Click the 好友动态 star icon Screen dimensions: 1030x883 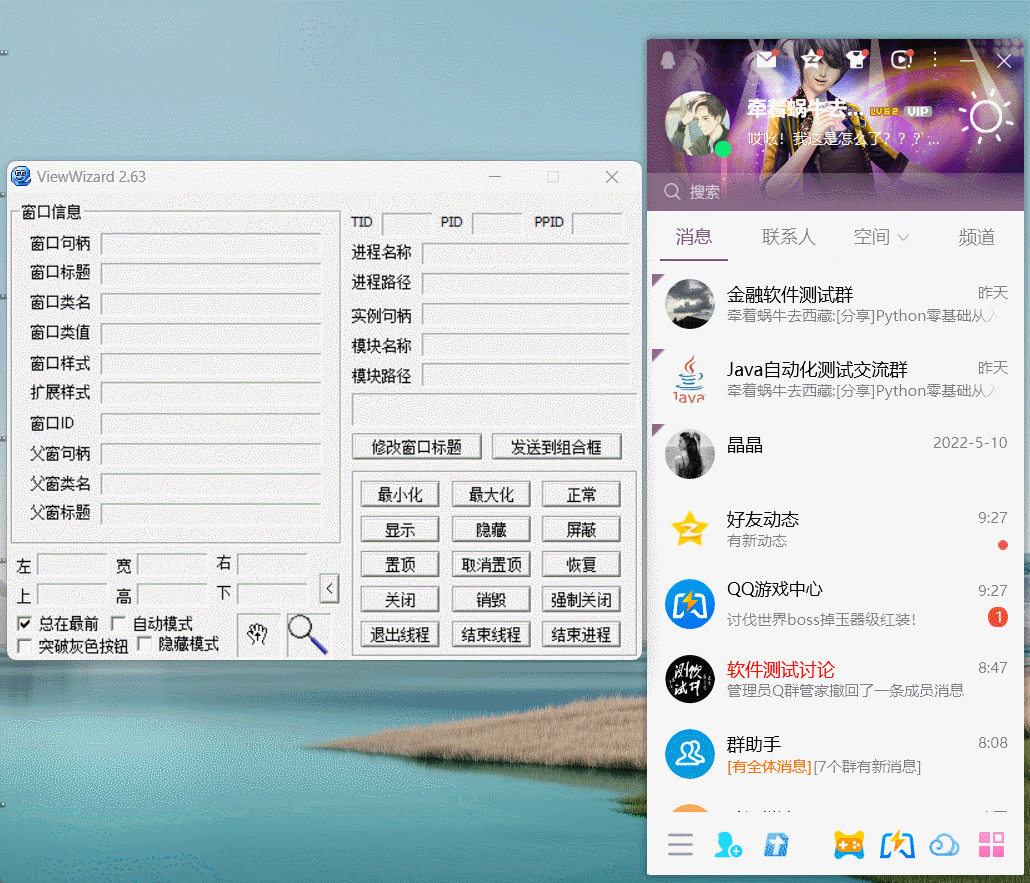(689, 529)
